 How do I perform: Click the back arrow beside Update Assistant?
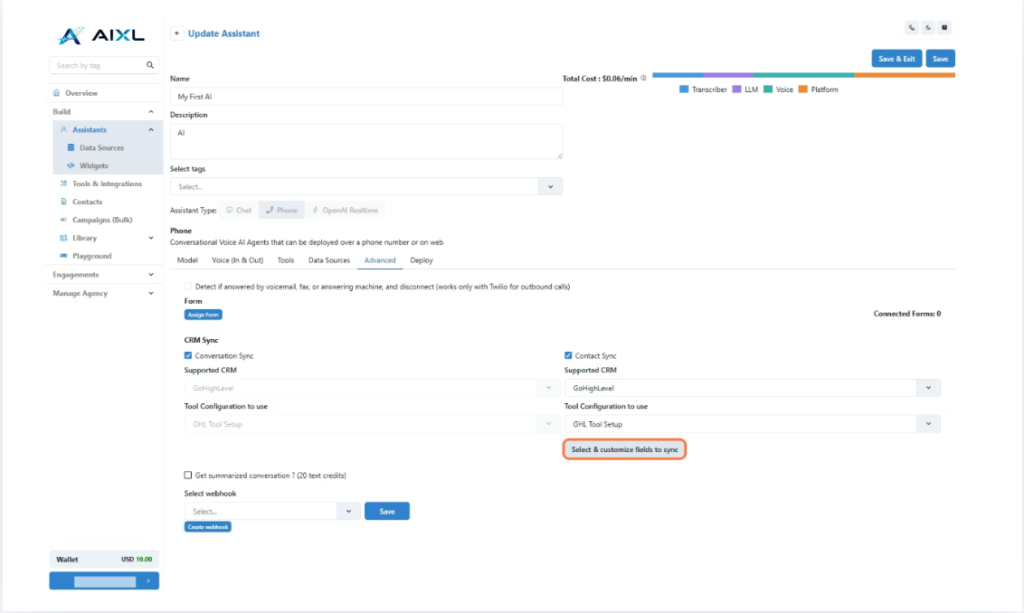tap(177, 34)
